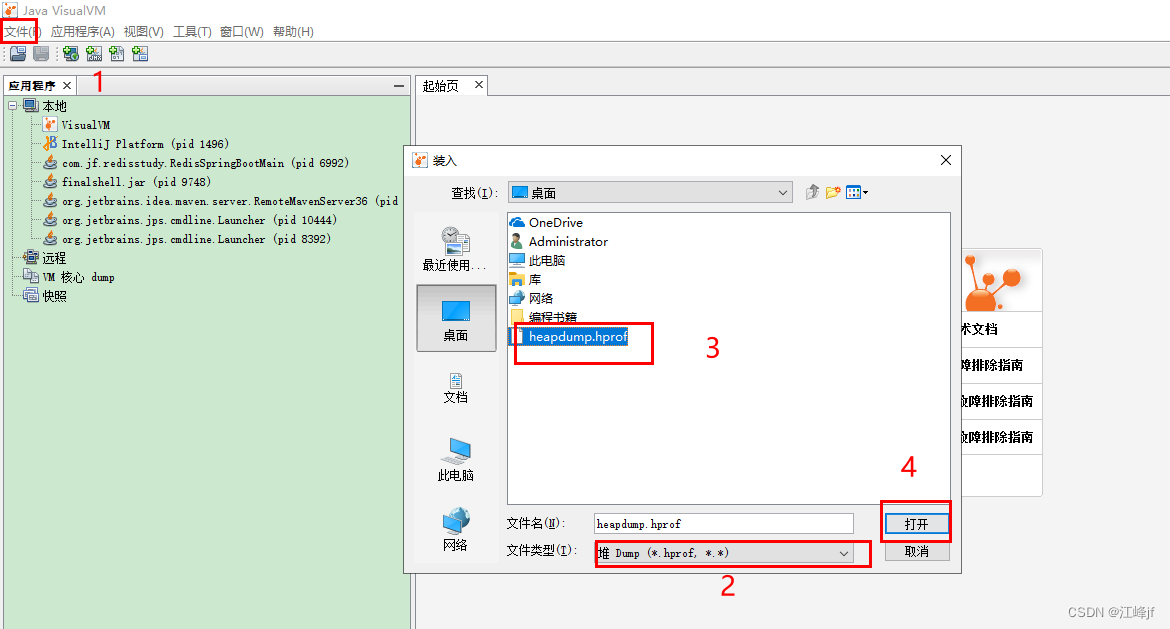Viewport: 1170px width, 629px height.
Task: Select 此电脑 in the places bar
Action: coord(455,459)
